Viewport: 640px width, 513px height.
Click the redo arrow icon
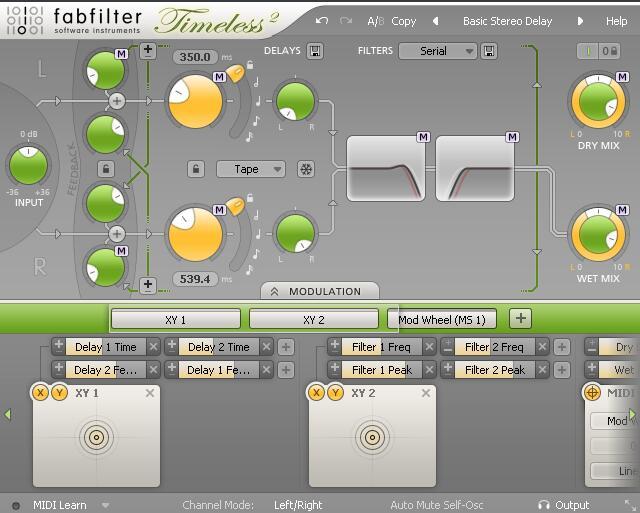pos(346,20)
